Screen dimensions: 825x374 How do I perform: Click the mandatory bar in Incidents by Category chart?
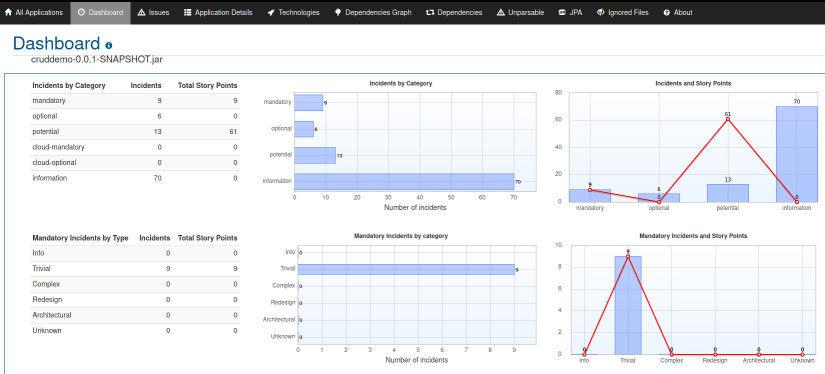point(308,103)
